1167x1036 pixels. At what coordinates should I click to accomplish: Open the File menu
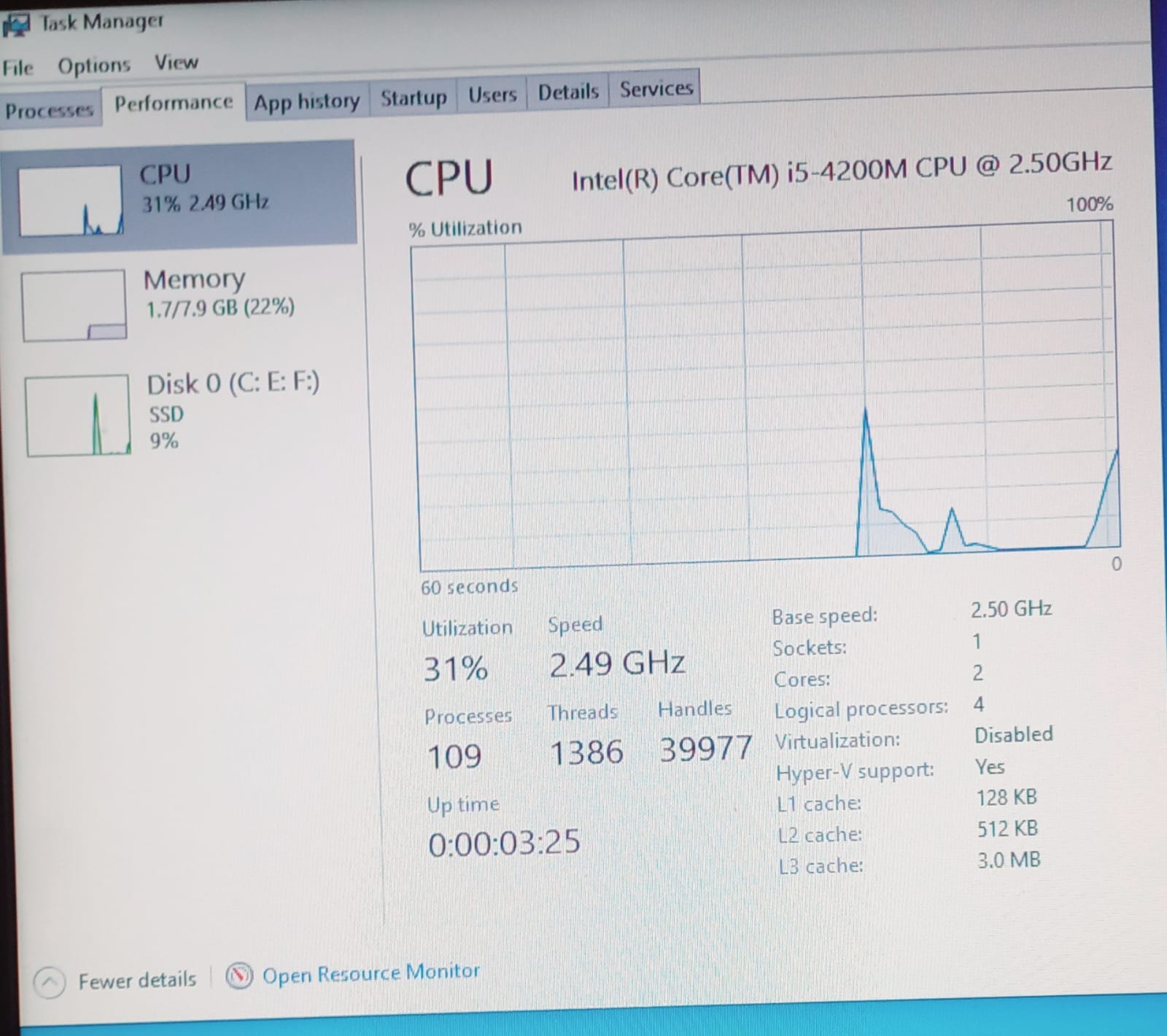18,68
